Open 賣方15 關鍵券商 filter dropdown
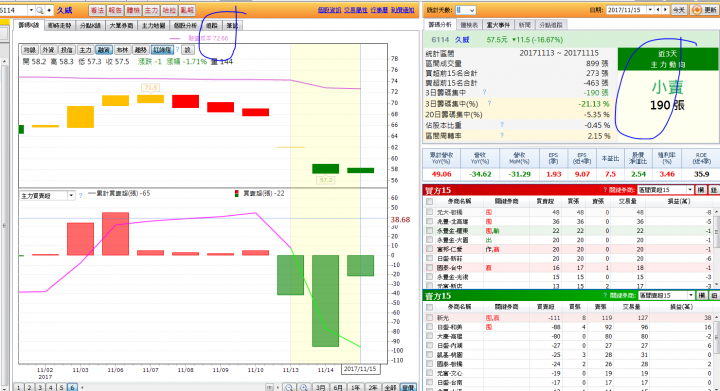This screenshot has height=391, width=720. [691, 295]
